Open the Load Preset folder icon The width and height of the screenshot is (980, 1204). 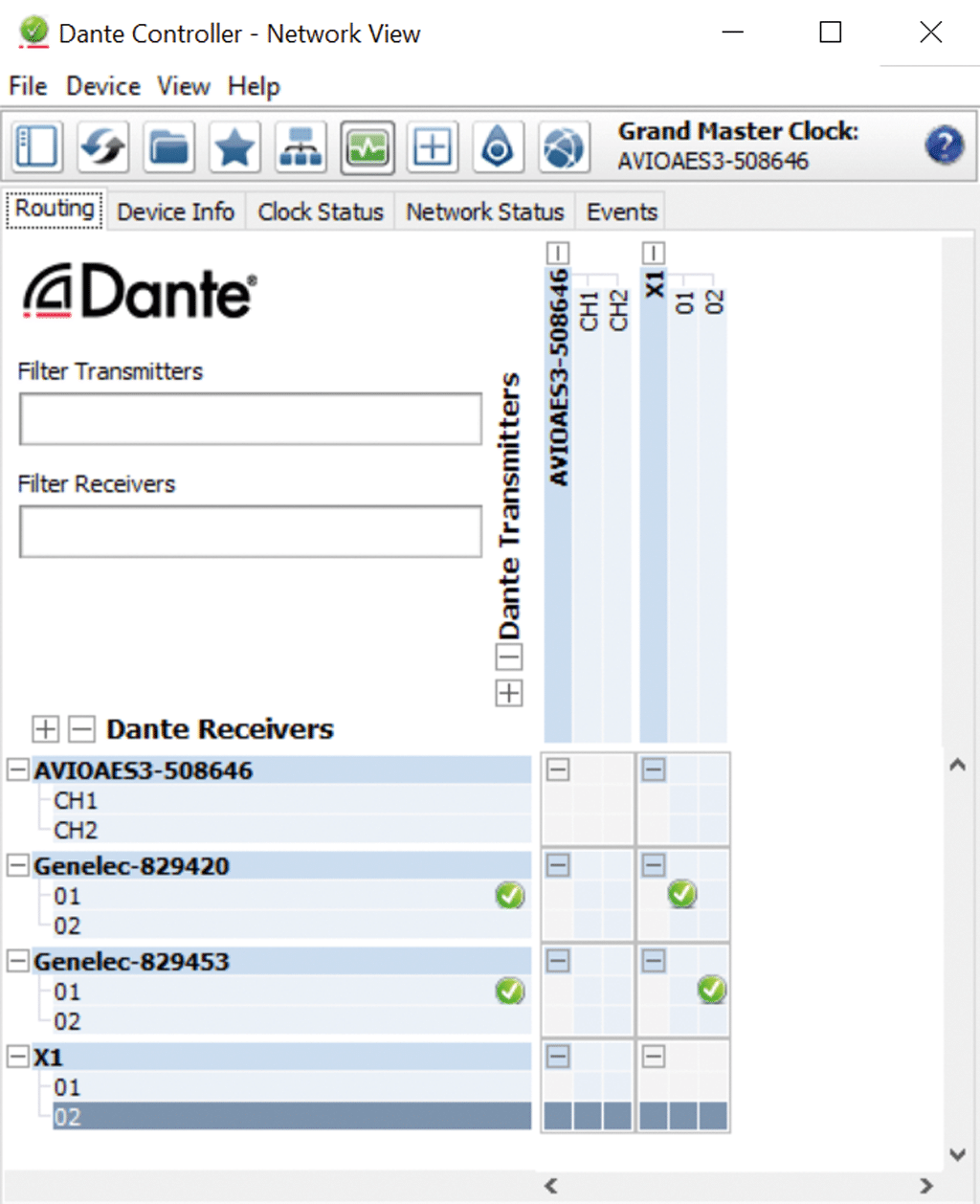[x=169, y=147]
